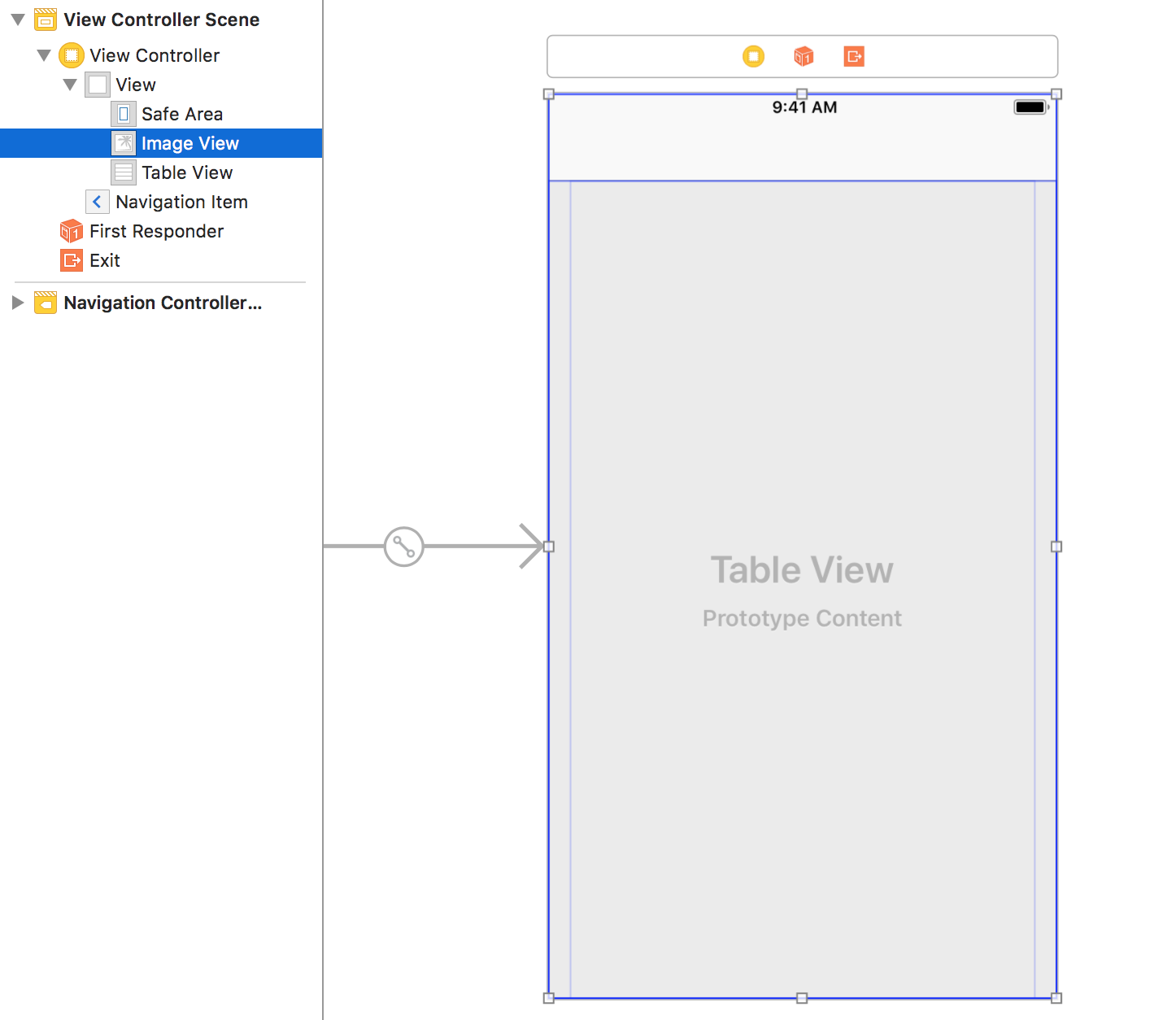Click the First Responder cube in the scene dock
This screenshot has width=1176, height=1020.
pyautogui.click(x=804, y=56)
